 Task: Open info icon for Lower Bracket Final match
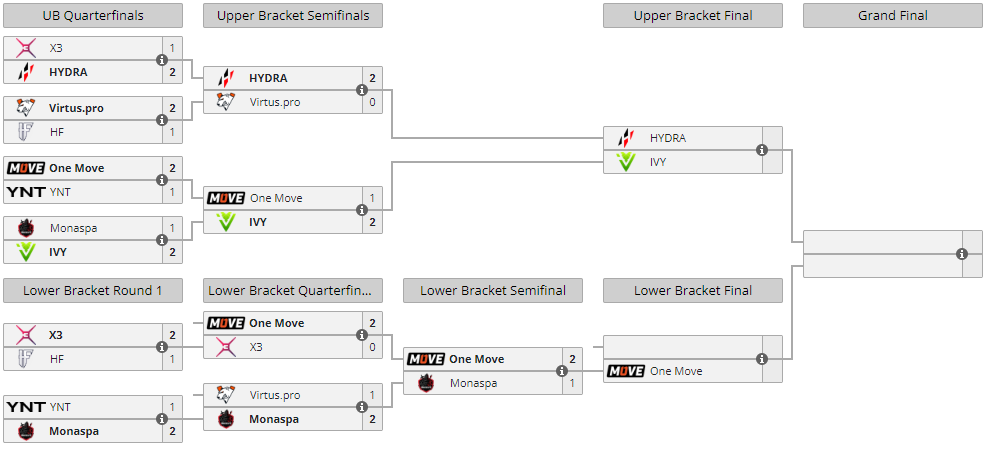point(762,359)
